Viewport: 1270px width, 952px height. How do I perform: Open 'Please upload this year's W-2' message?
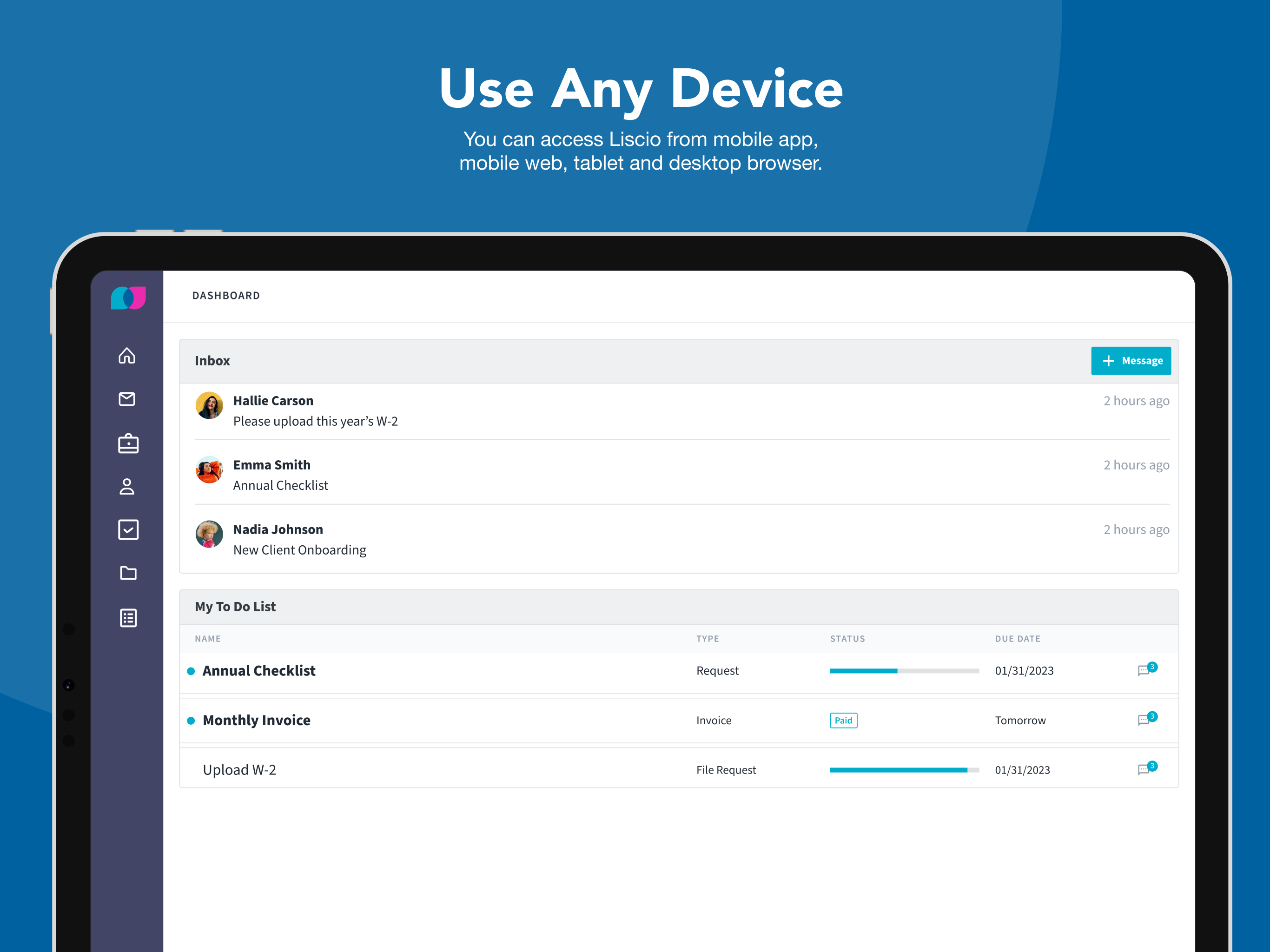(315, 422)
